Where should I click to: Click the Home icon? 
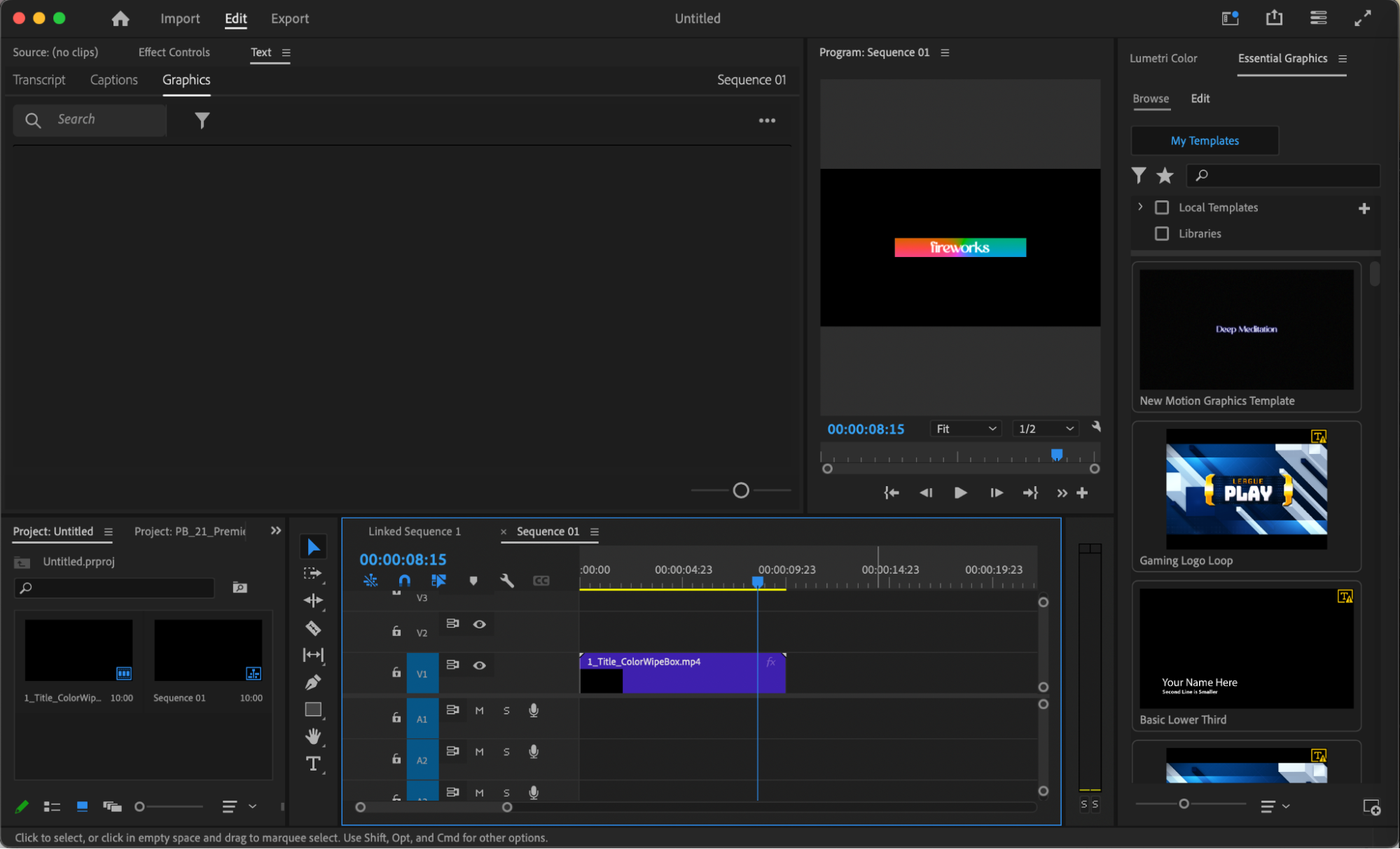pos(120,19)
